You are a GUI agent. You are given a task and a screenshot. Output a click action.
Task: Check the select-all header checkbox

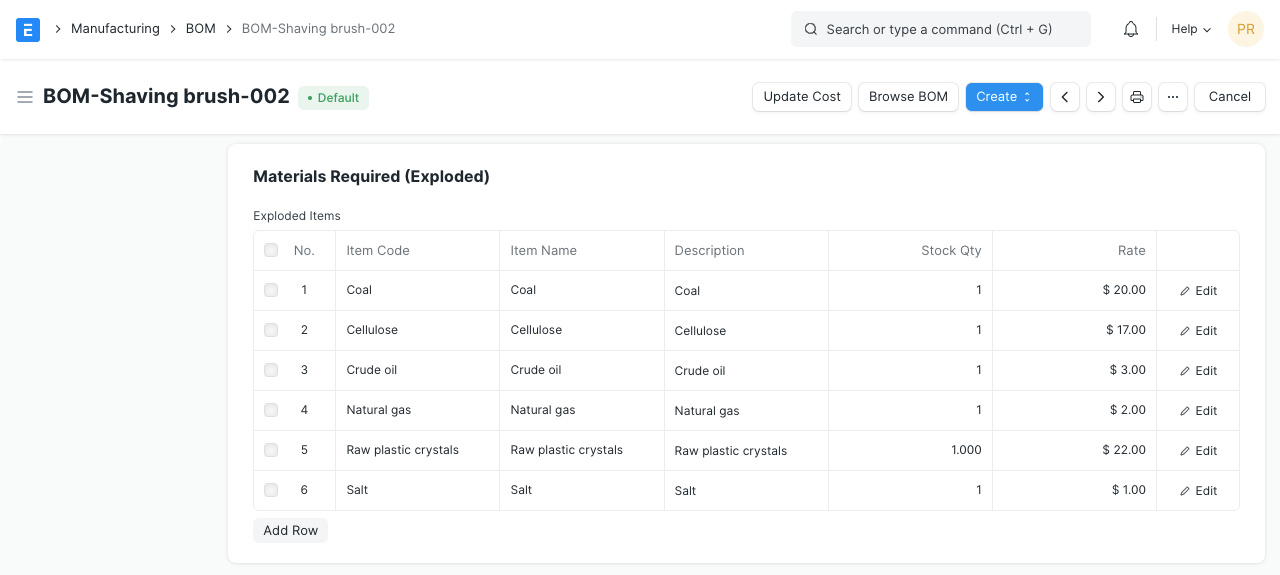271,250
